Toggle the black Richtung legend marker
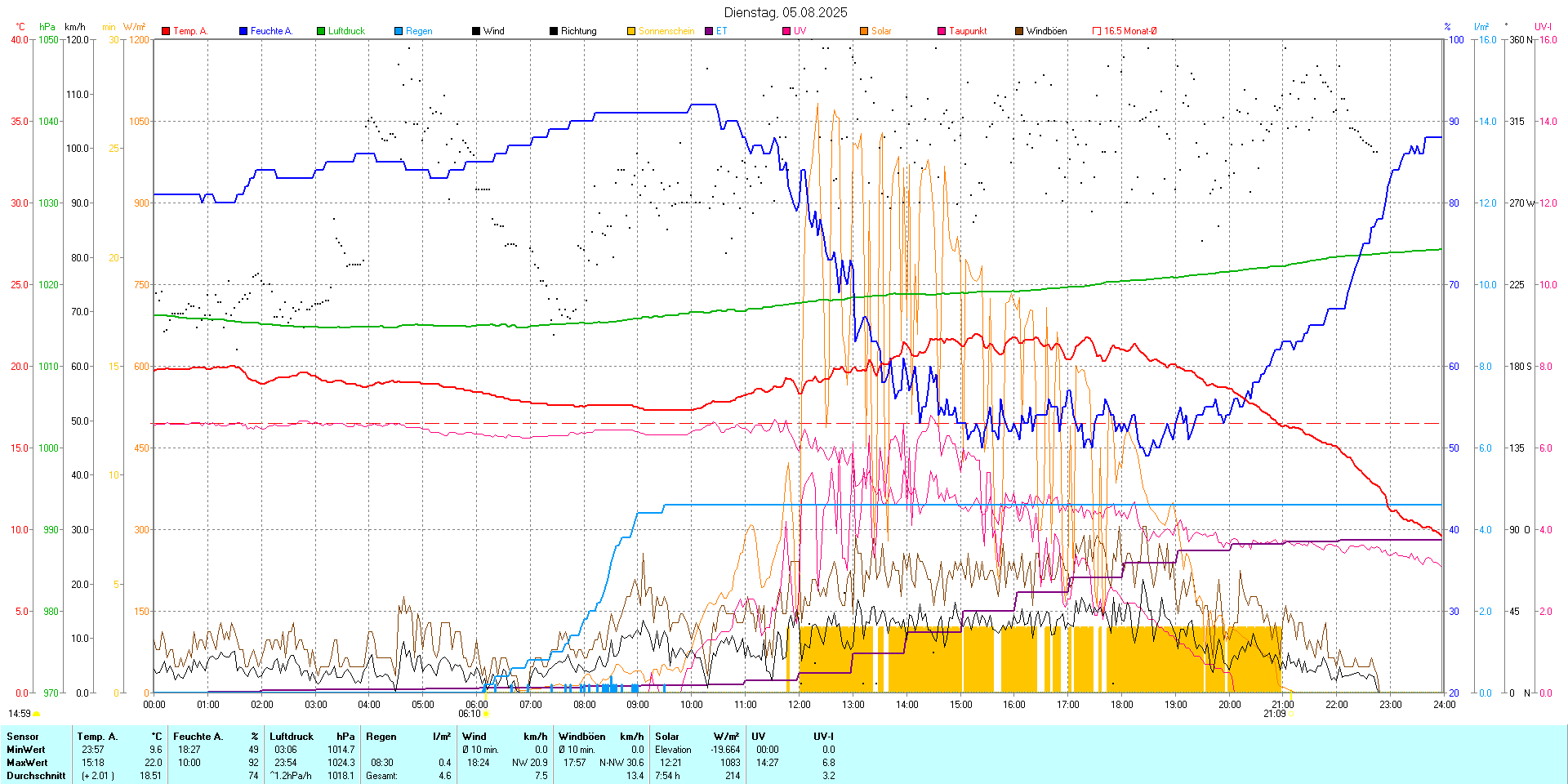Screen dimensions: 1568x784 [x=554, y=31]
